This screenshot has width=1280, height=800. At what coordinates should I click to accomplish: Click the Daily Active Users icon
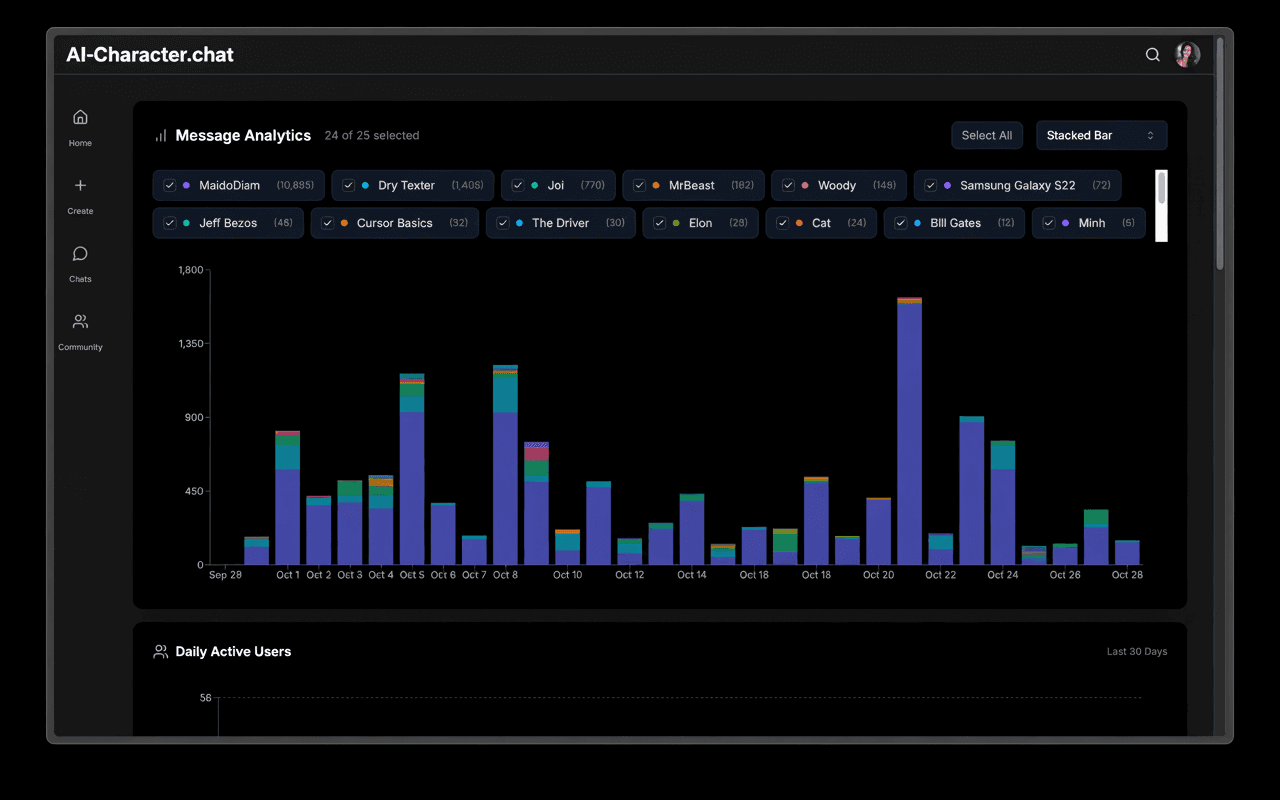[x=160, y=652]
